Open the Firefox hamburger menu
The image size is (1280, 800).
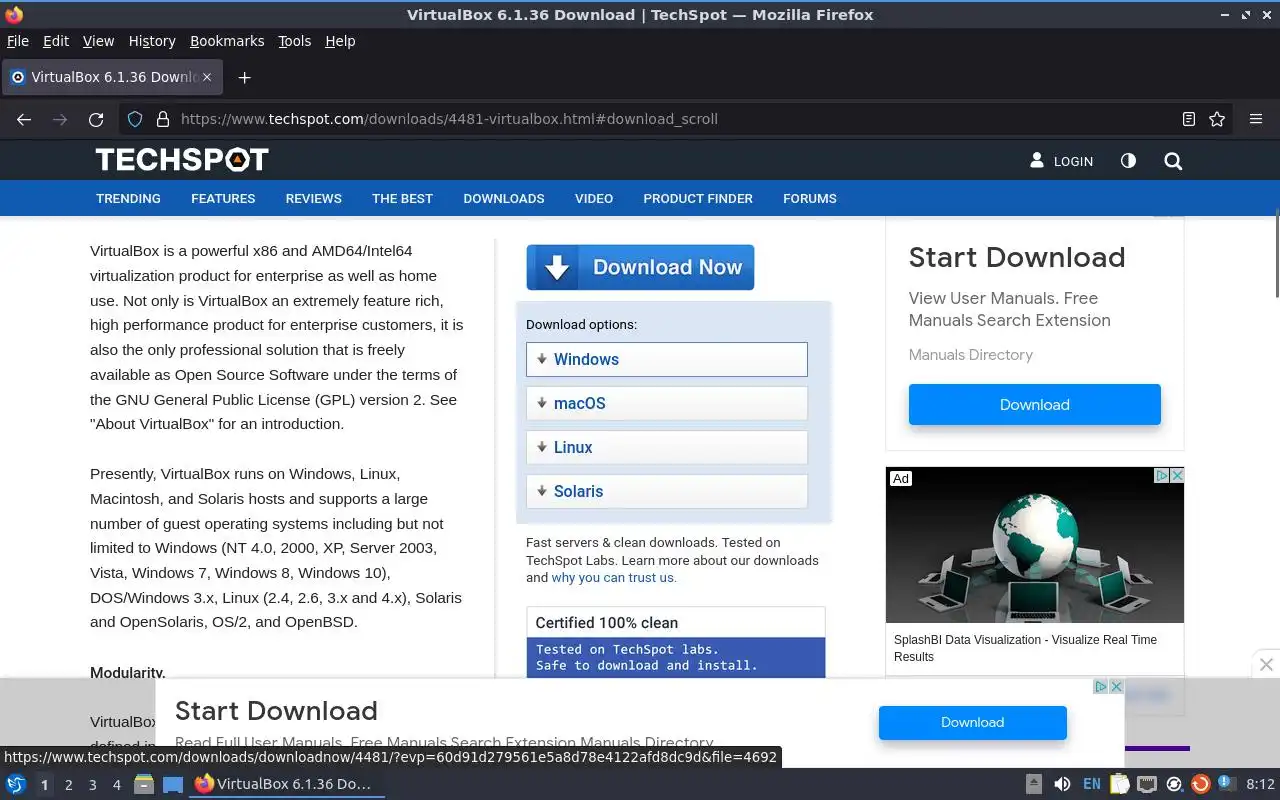coord(1256,119)
